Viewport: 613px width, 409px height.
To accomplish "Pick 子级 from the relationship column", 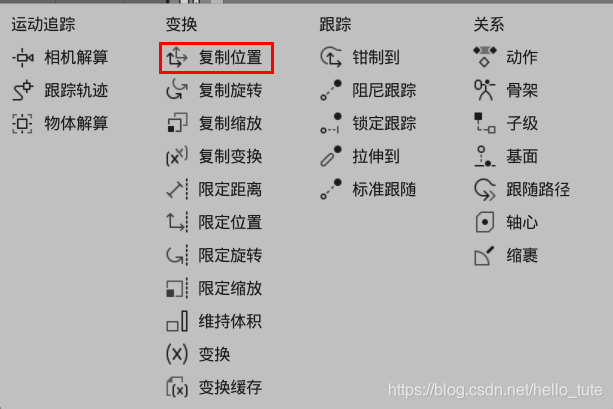I will (x=506, y=124).
